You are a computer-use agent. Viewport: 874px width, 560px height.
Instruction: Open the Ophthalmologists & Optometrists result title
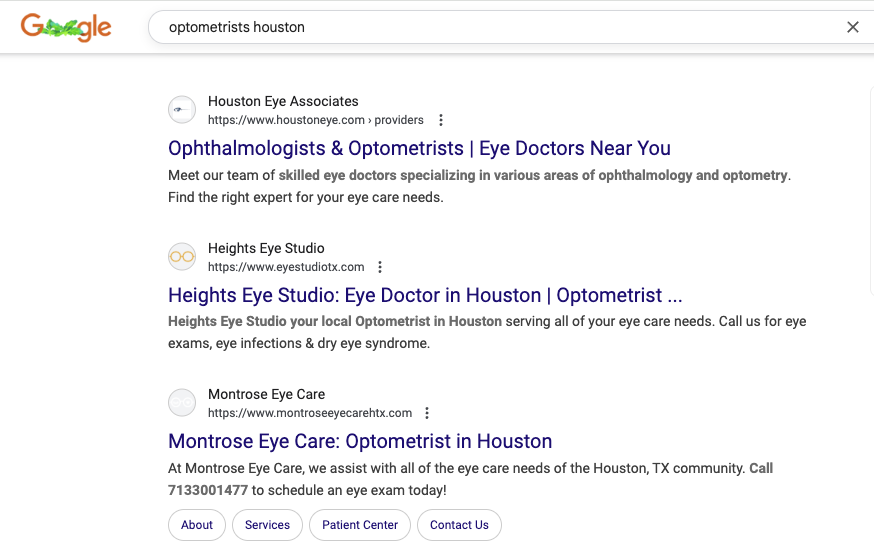coord(419,148)
